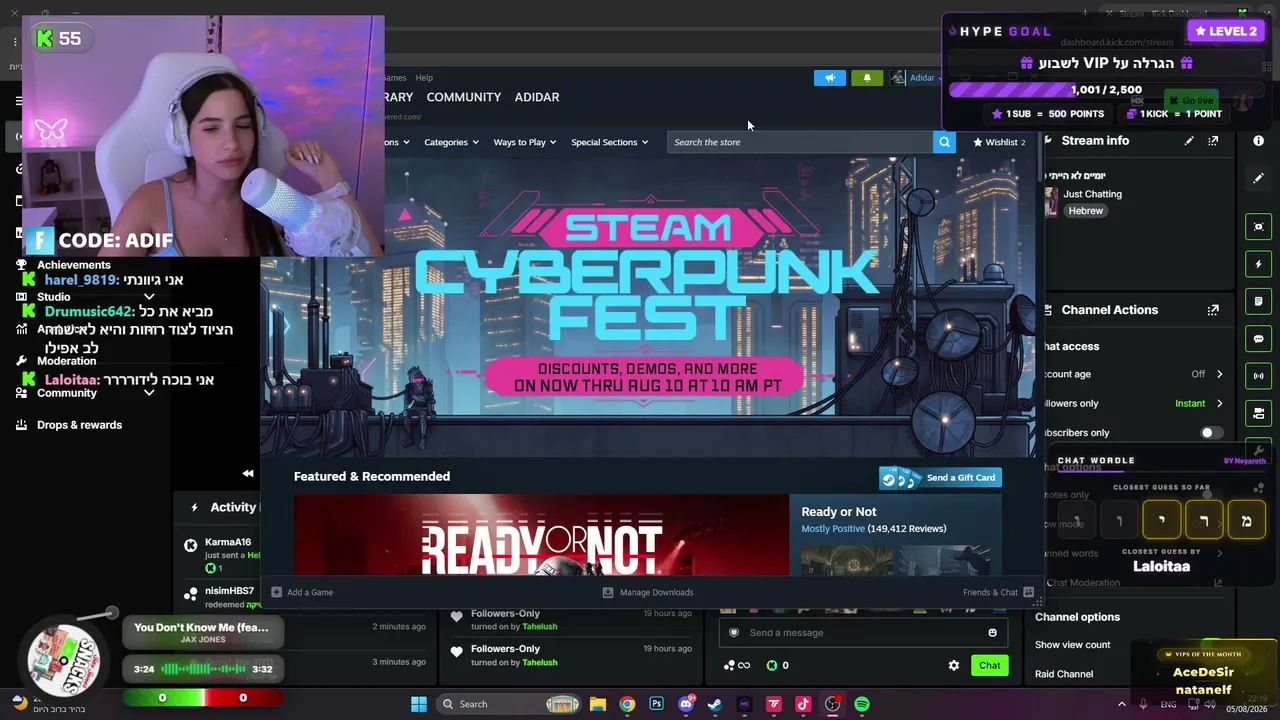Click the Manage Downloads icon in Steam
Screen dimensions: 1280x720
607,592
